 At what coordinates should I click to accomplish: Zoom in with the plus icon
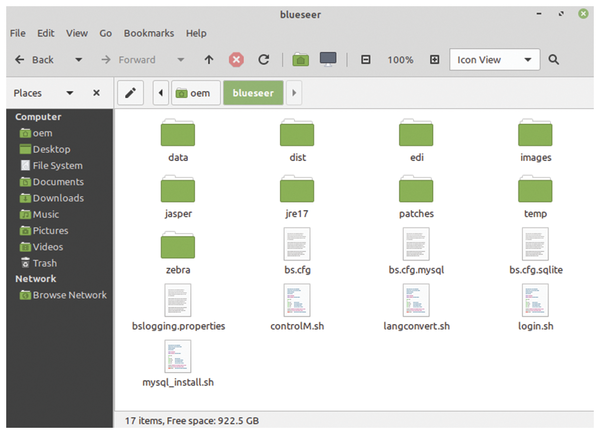pyautogui.click(x=435, y=60)
